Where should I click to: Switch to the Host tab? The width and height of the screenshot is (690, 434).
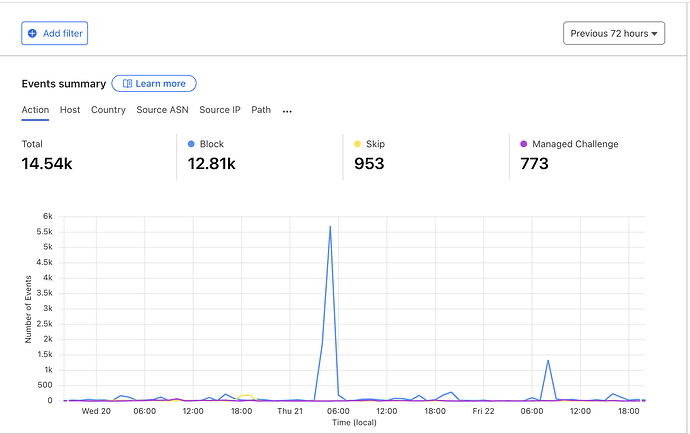70,110
